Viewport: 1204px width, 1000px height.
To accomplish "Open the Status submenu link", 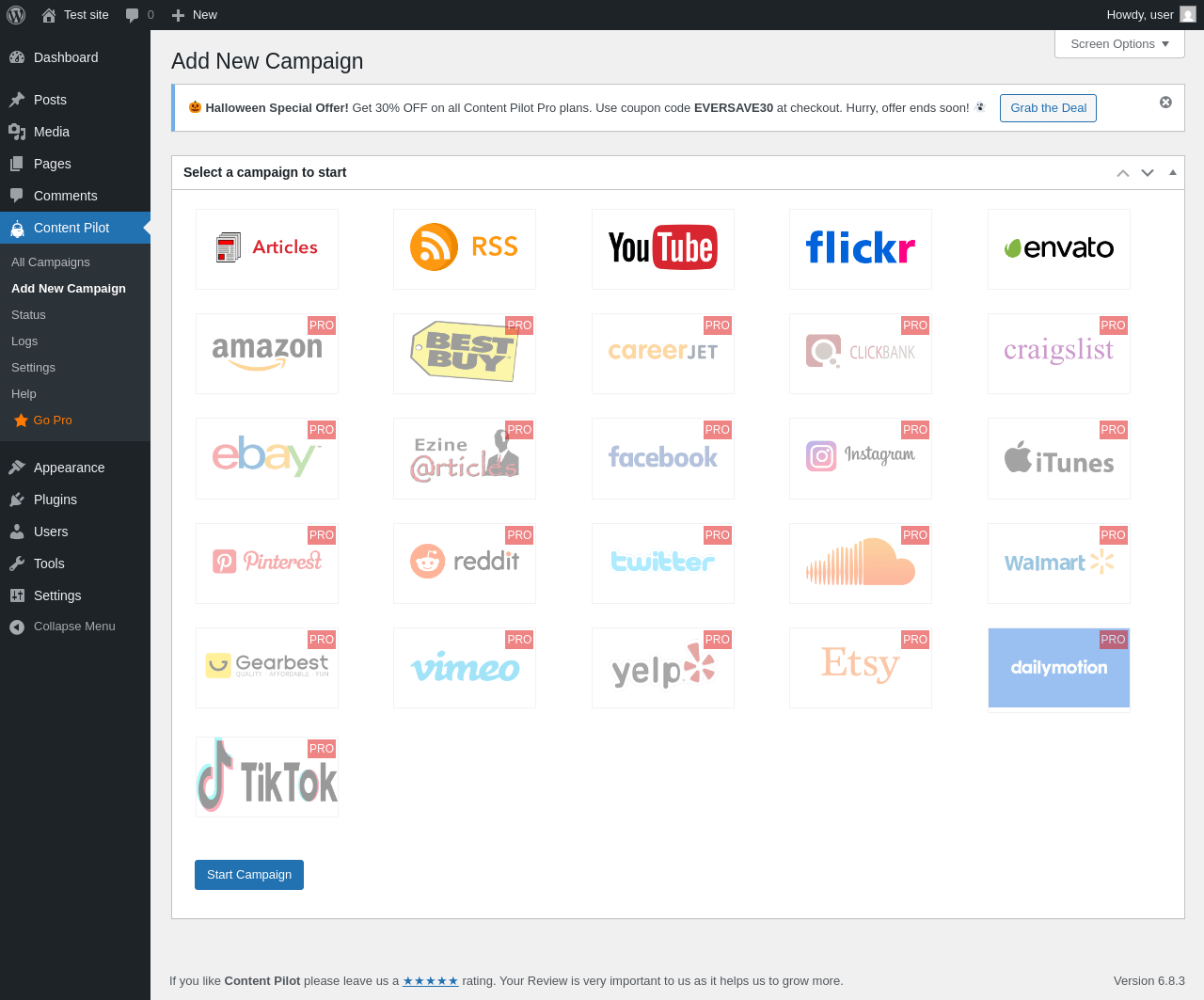I will [x=75, y=315].
